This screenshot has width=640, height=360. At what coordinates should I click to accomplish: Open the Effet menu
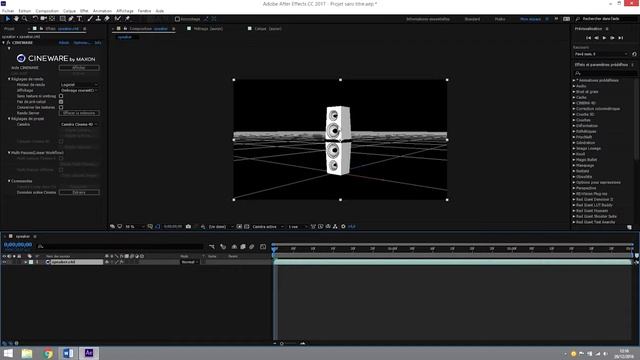click(84, 11)
